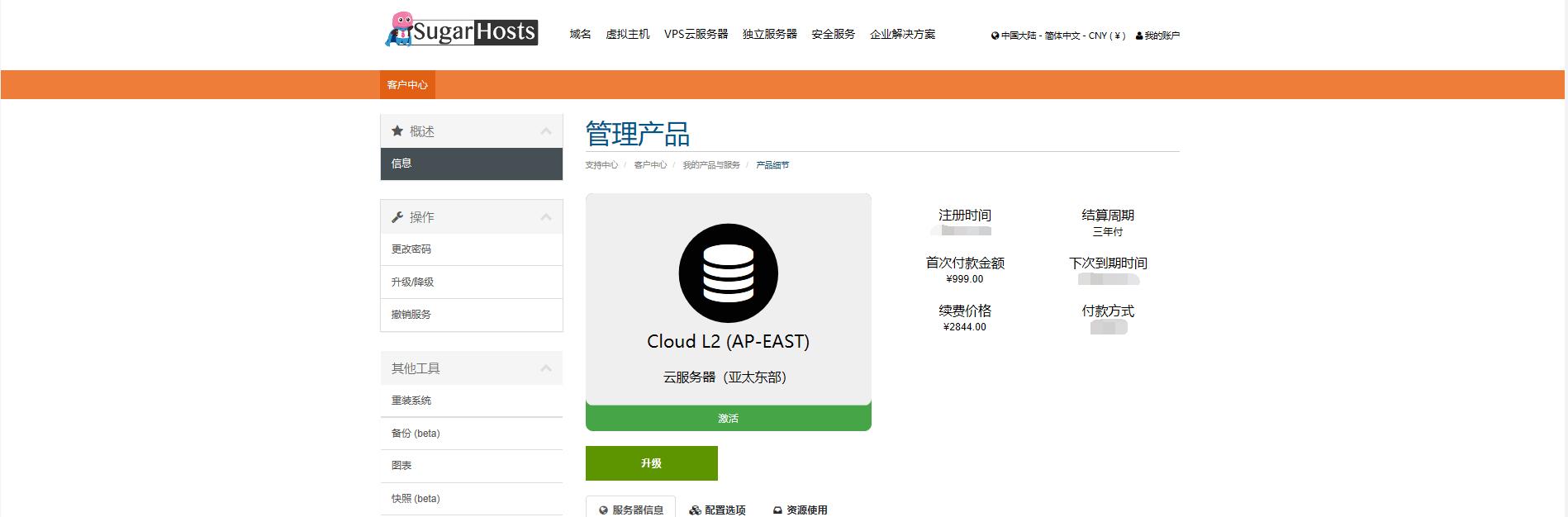Image resolution: width=1568 pixels, height=517 pixels.
Task: Click 撤销服务 in the sidebar
Action: point(472,315)
